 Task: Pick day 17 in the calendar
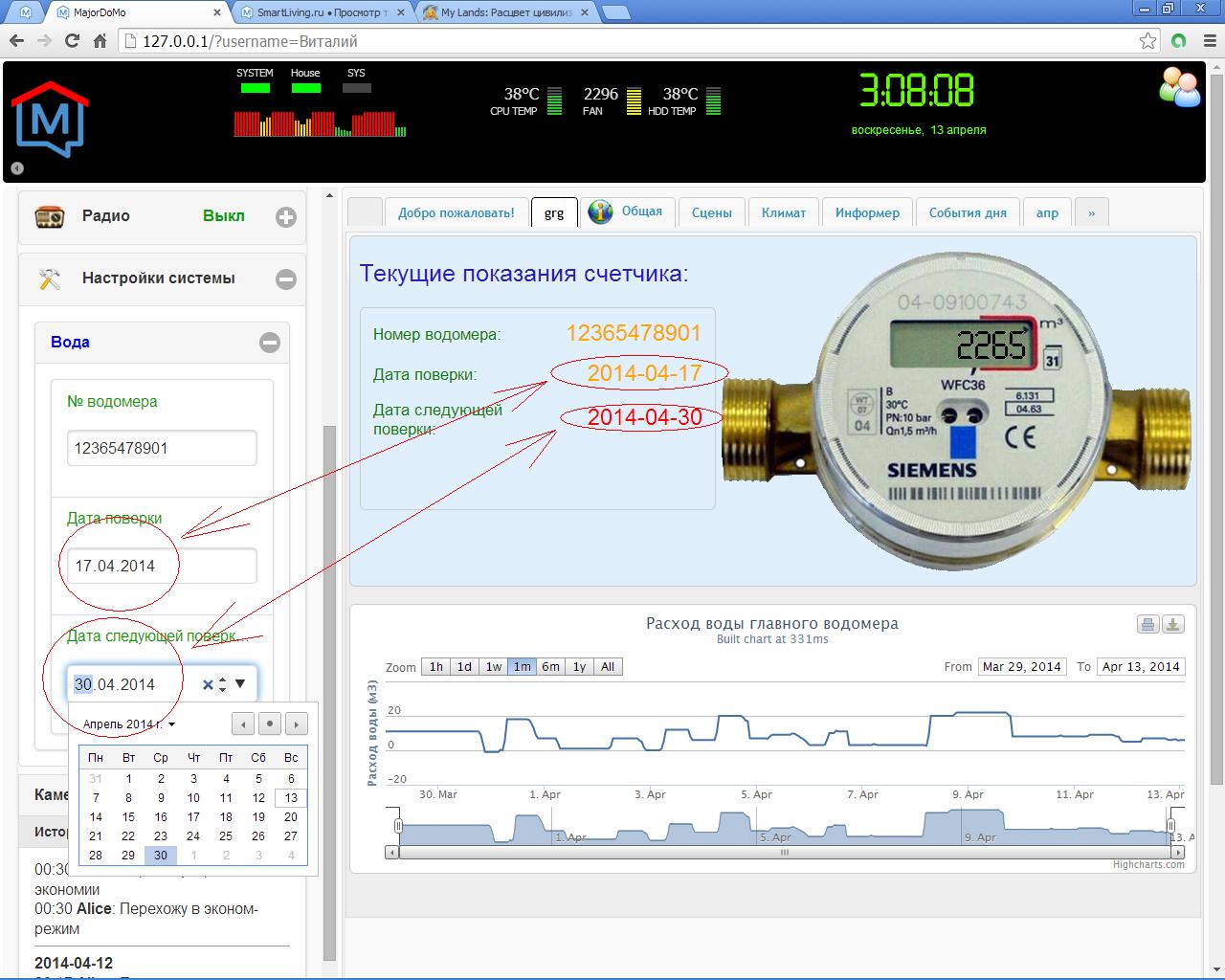click(x=193, y=817)
